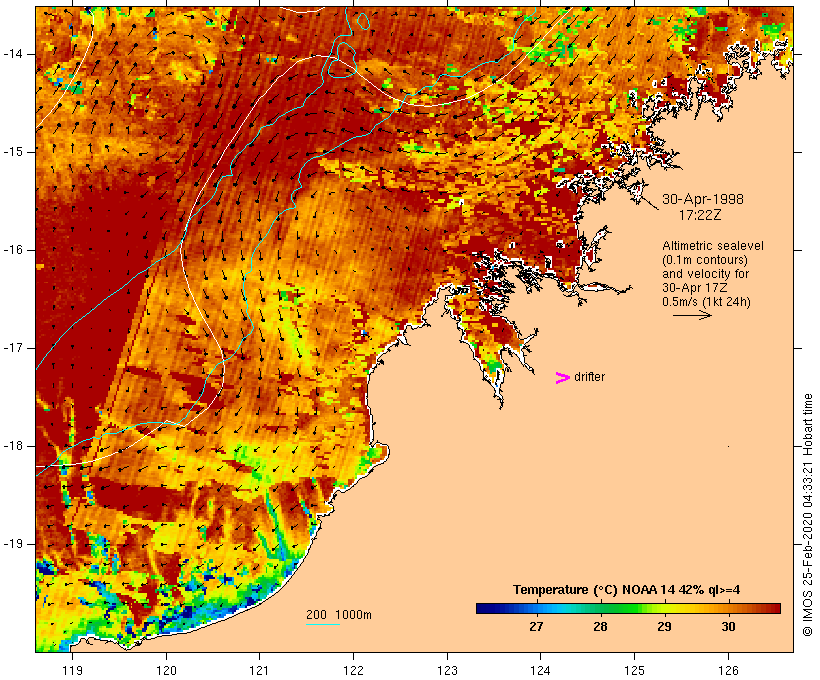The width and height of the screenshot is (820, 680).
Task: Click the Temperature NOAA 14 colorbar title
Action: 627,590
